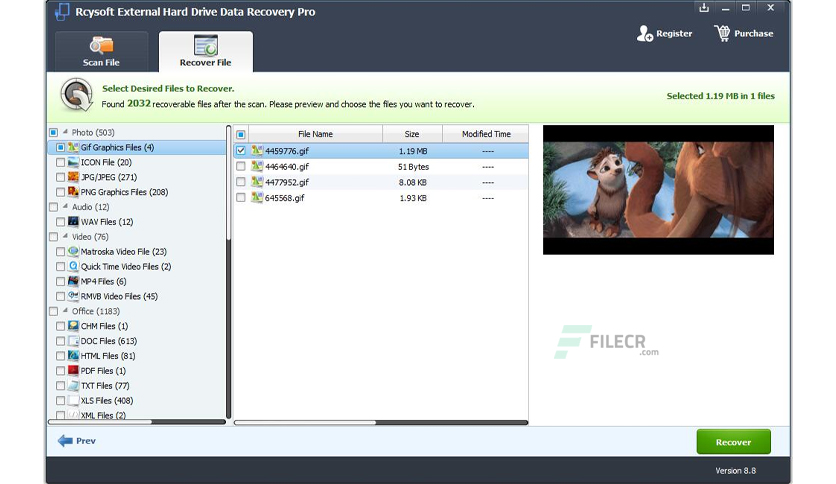Viewport: 836px width, 484px height.
Task: Click the Gif Graphics Files type icon
Action: 73,147
